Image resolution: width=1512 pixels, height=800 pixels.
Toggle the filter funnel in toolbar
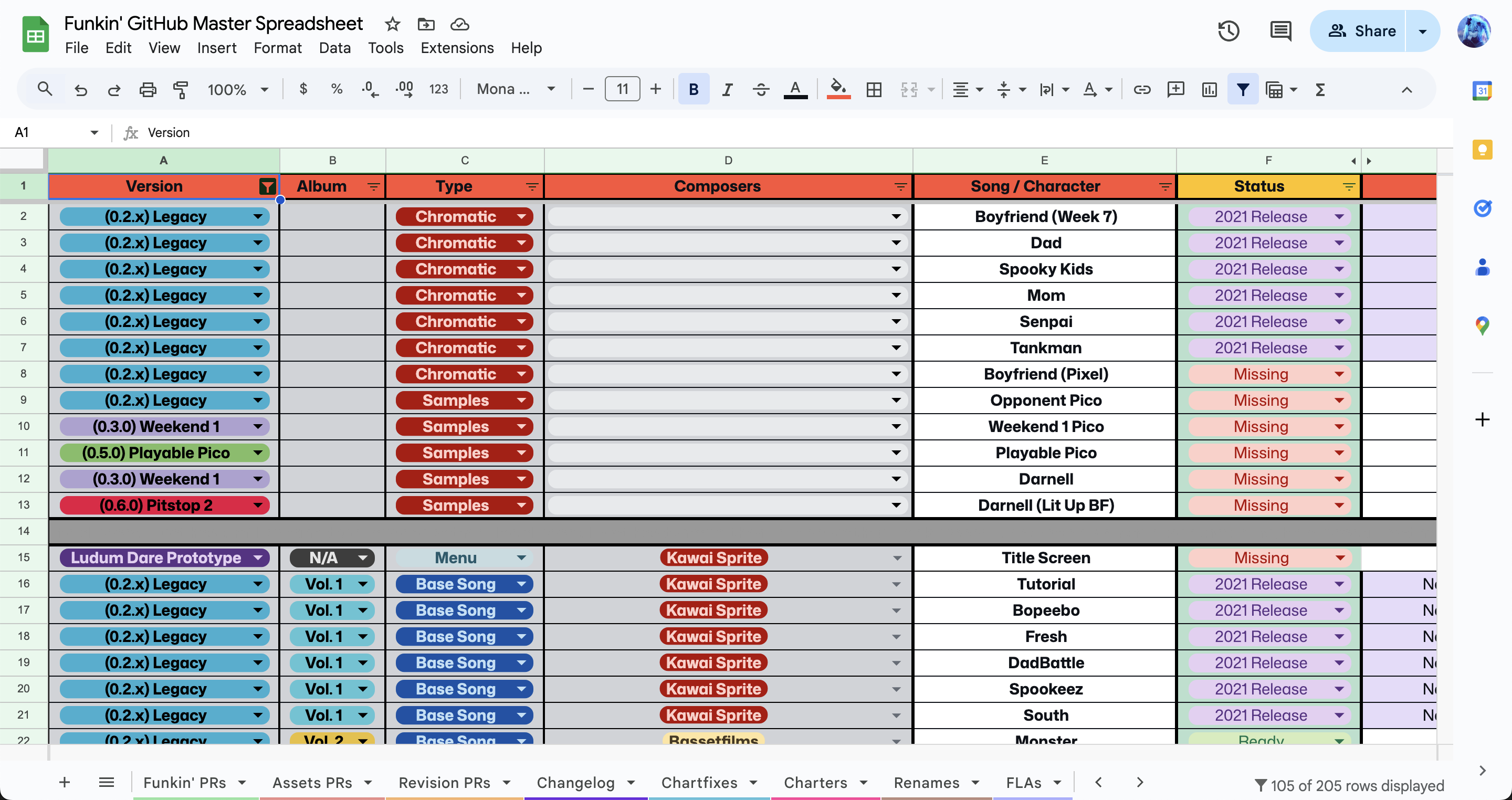click(x=1243, y=89)
